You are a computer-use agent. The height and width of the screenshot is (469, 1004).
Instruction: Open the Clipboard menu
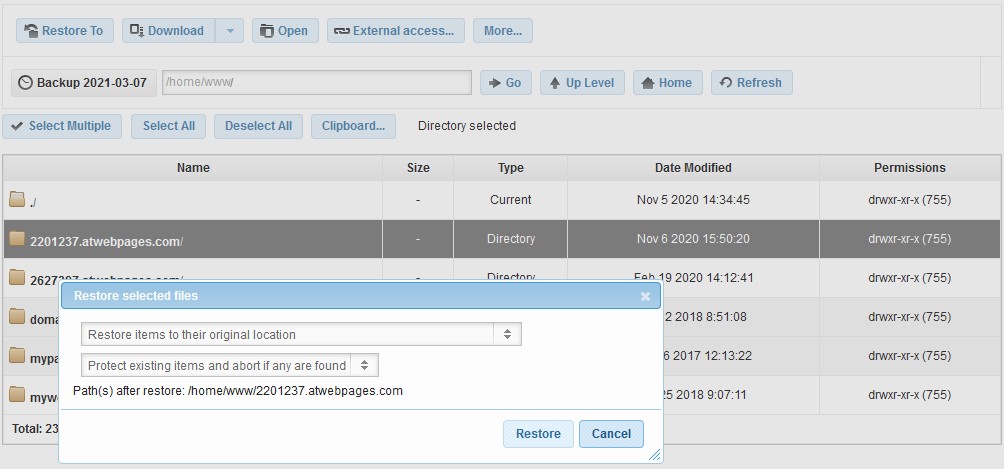point(353,126)
